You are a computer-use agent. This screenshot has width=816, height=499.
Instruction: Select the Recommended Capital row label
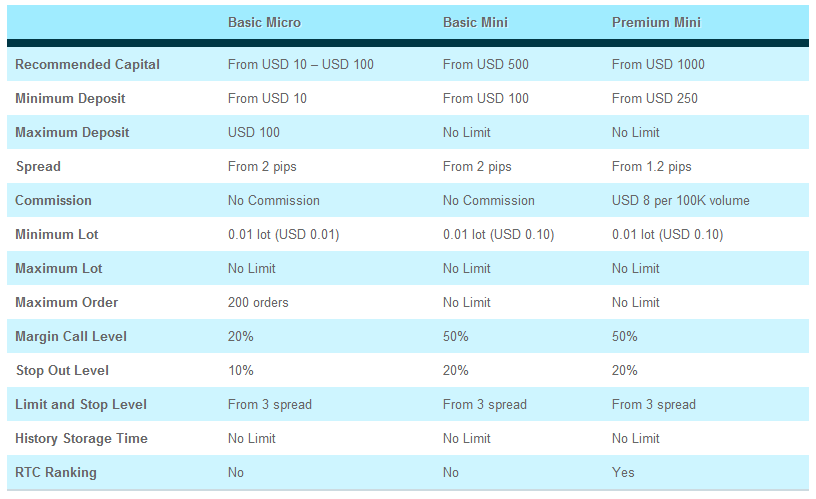87,65
